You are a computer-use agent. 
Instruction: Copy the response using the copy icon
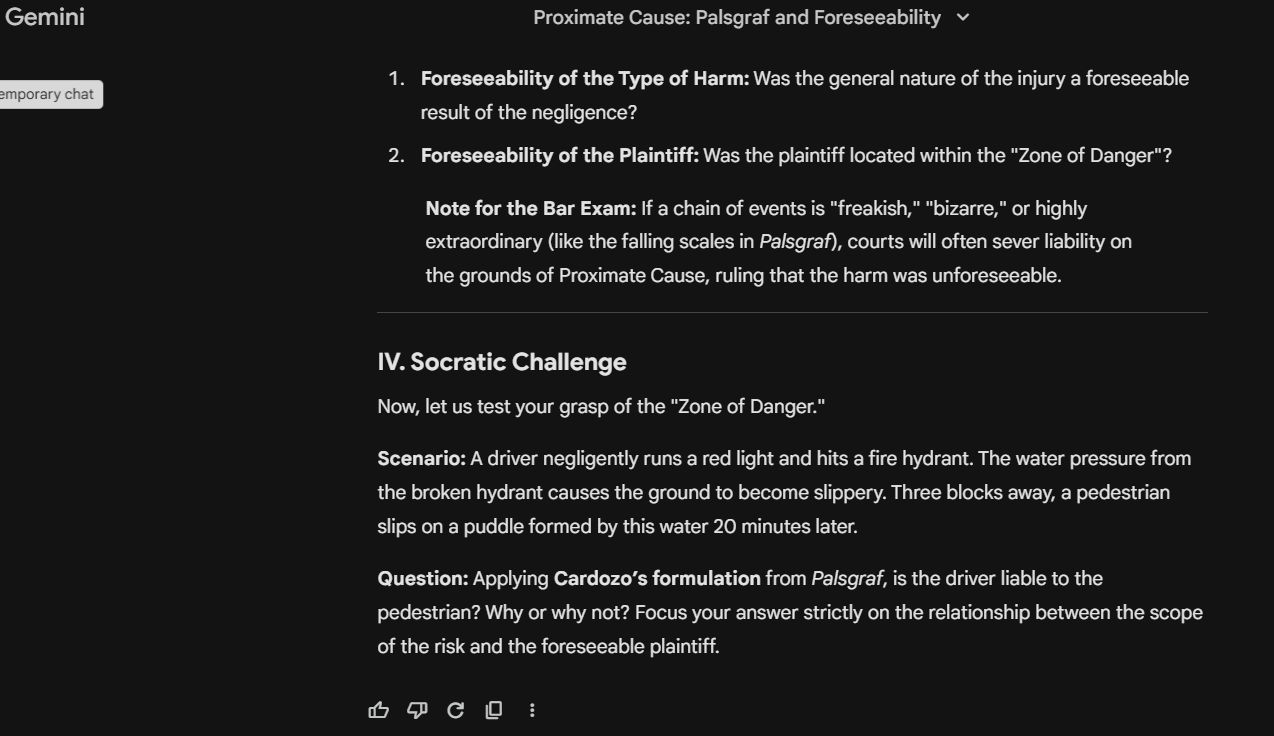pyautogui.click(x=493, y=710)
